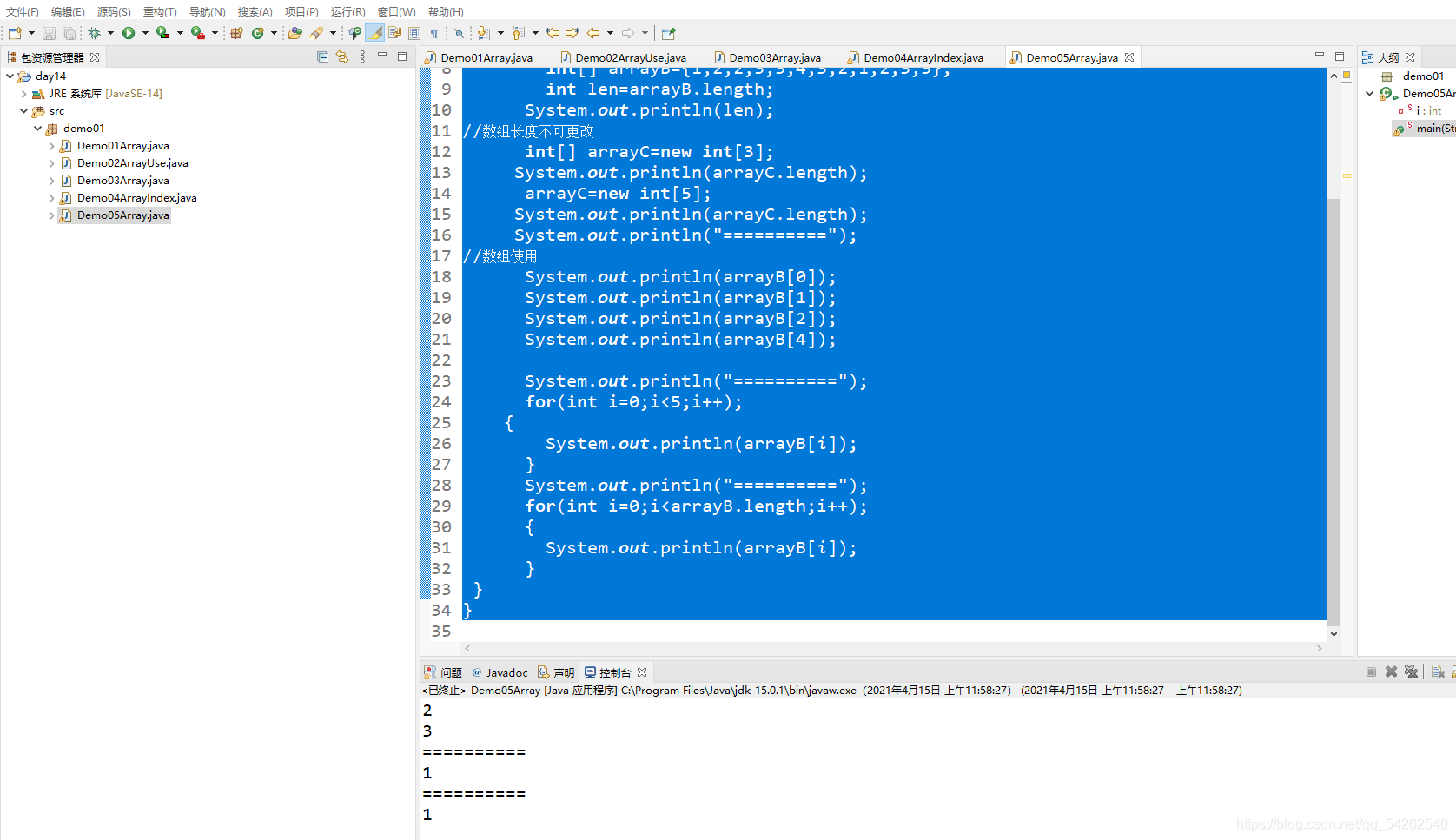Screen dimensions: 1456x840
Task: Click the Previous Annotation arrow icon
Action: 518,33
